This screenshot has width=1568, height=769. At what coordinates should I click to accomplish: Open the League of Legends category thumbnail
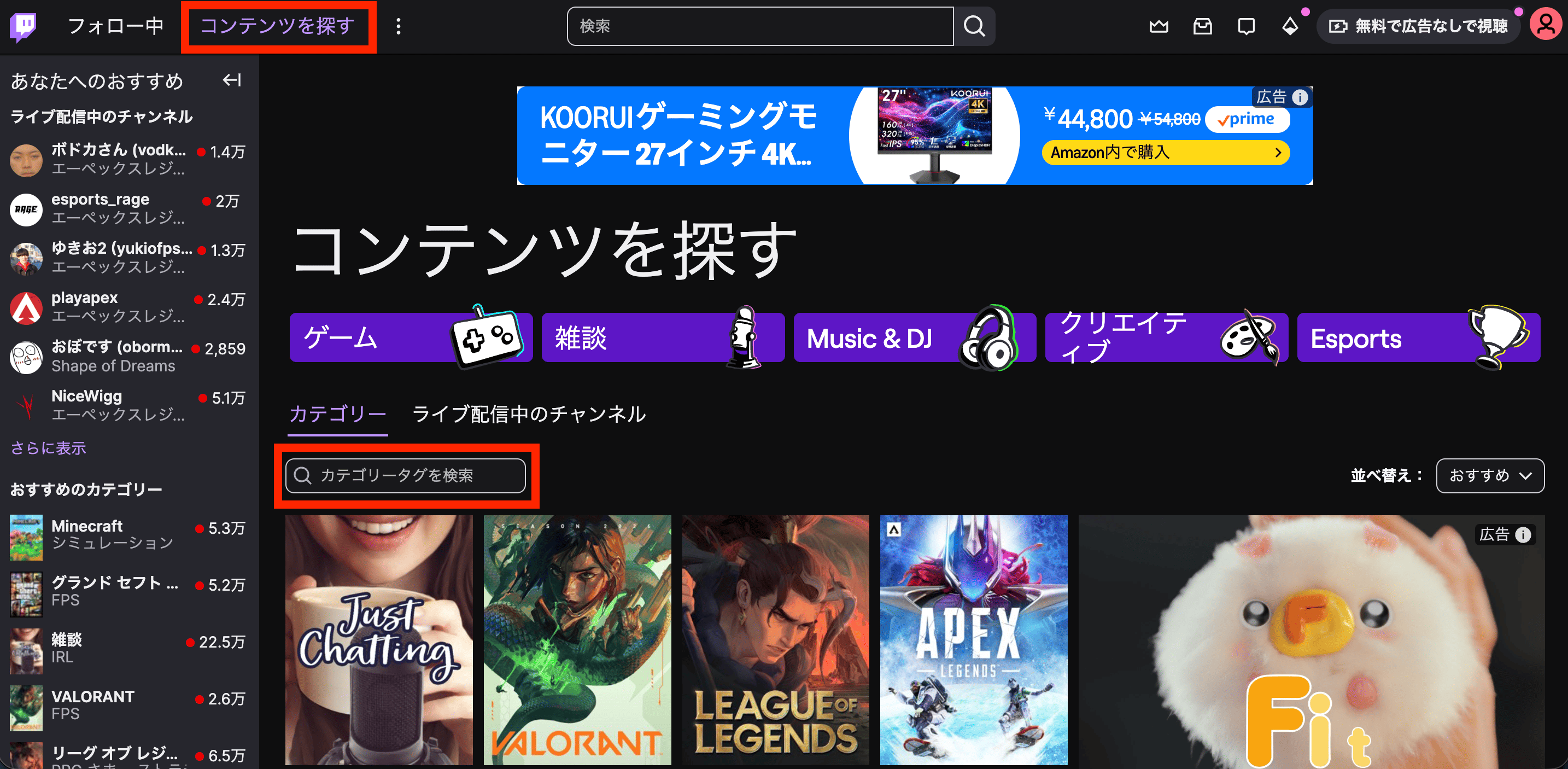click(x=775, y=639)
